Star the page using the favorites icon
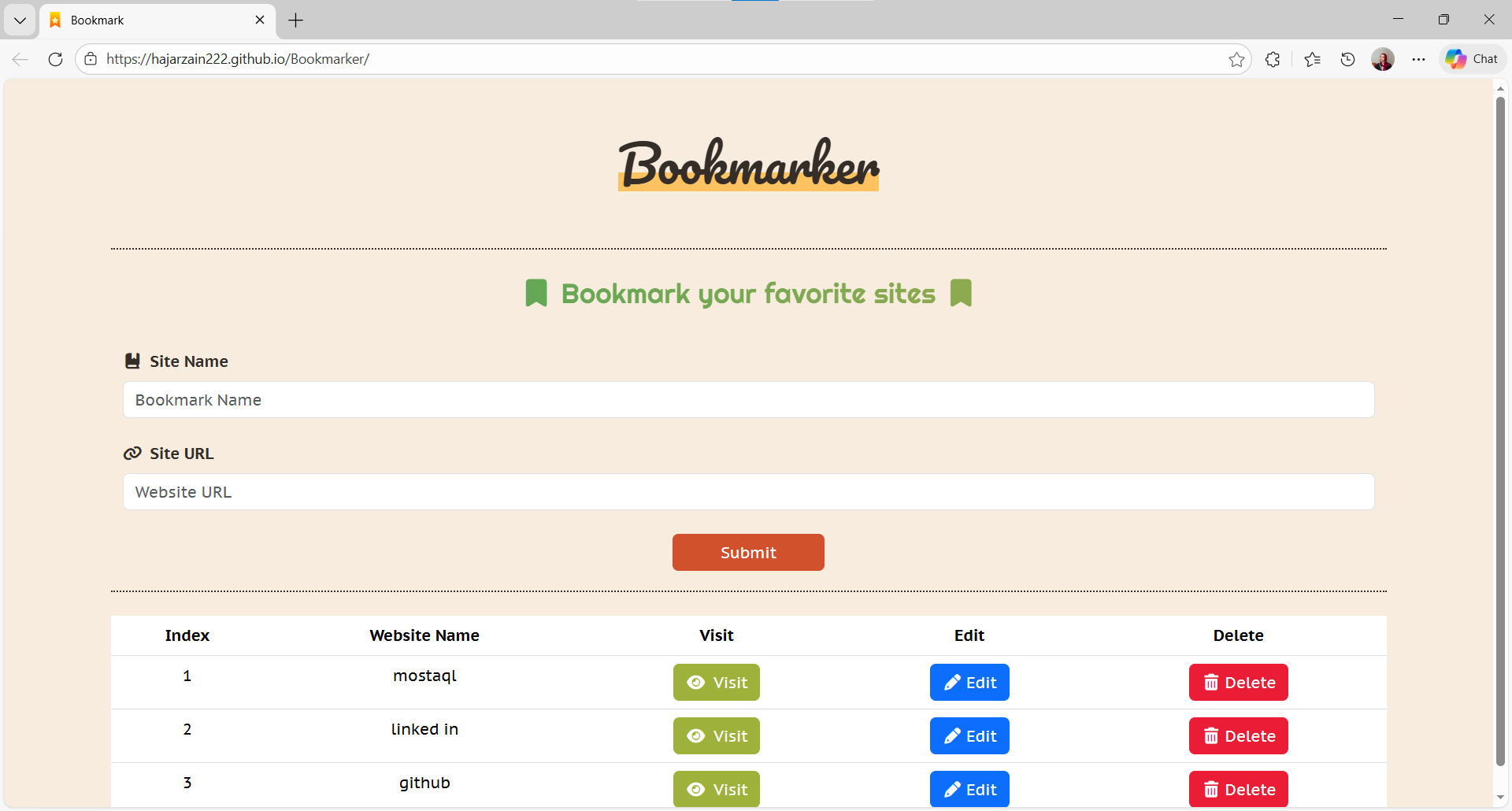1512x811 pixels. tap(1238, 59)
